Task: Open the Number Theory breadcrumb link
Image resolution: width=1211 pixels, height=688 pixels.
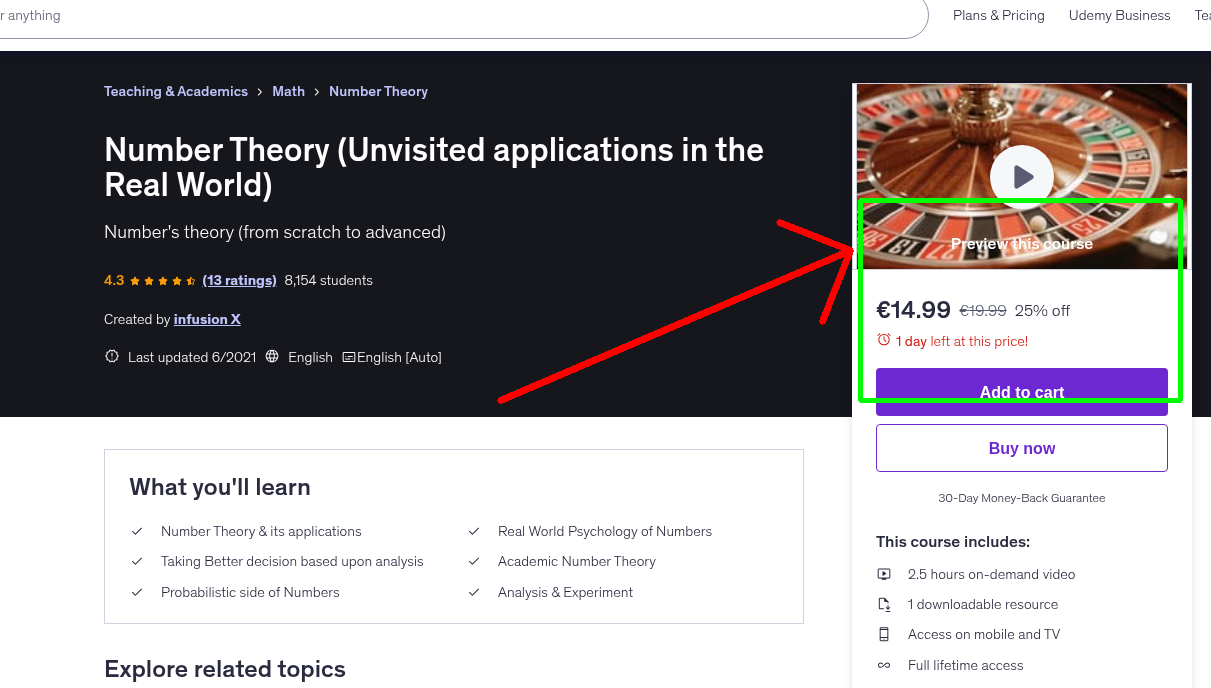Action: 378,91
